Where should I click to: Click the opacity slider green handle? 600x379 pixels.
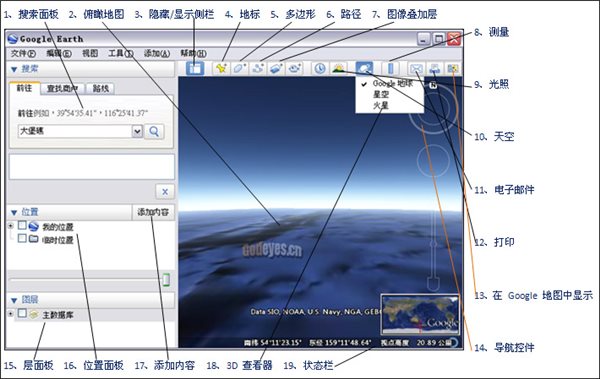click(166, 280)
